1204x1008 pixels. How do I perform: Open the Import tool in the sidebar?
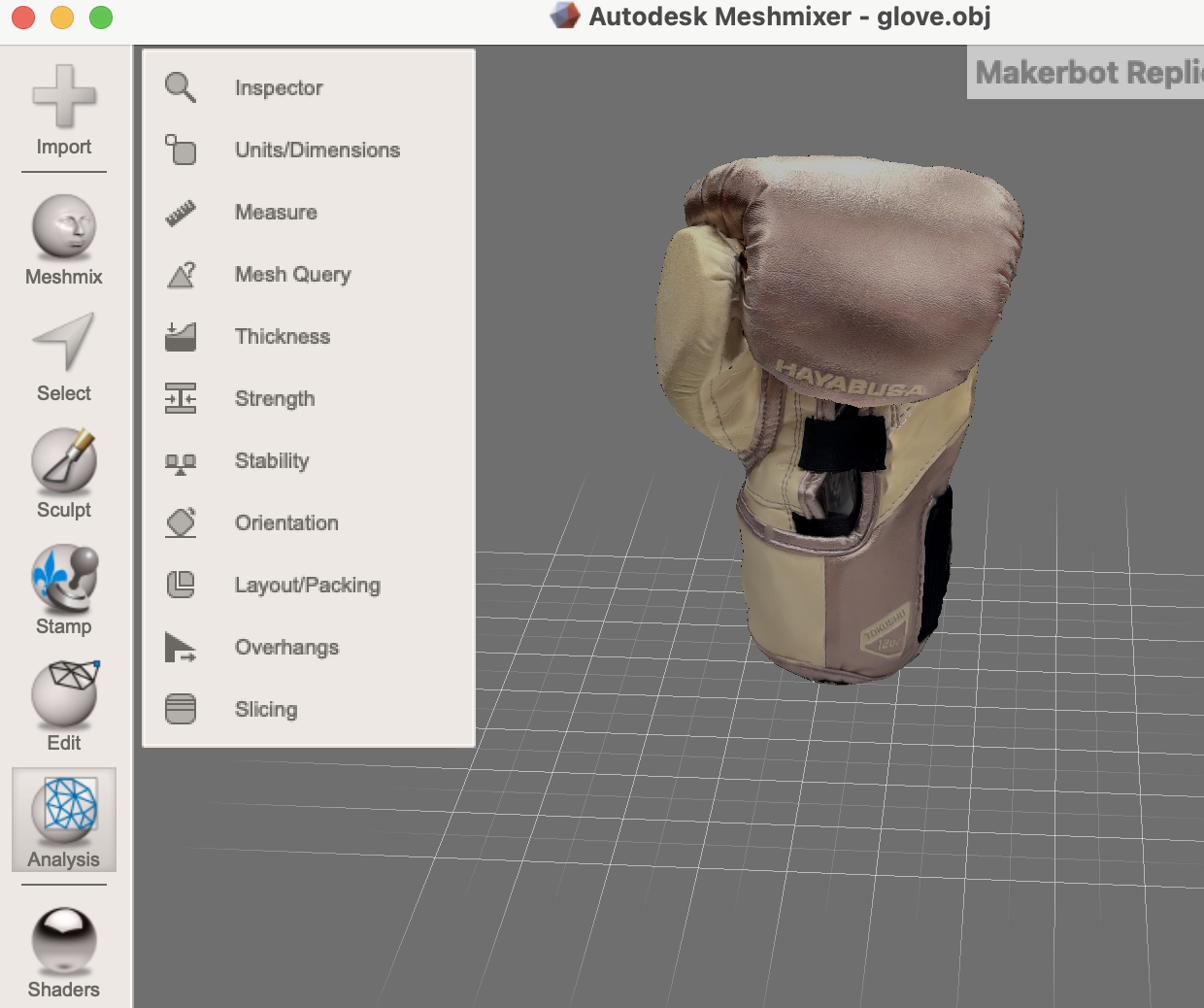click(x=63, y=107)
